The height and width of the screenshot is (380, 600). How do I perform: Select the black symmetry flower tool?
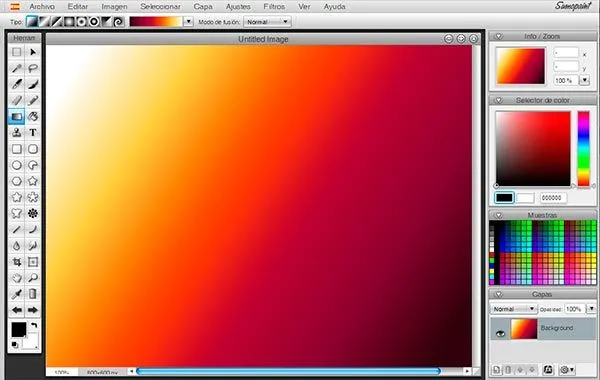tap(33, 213)
